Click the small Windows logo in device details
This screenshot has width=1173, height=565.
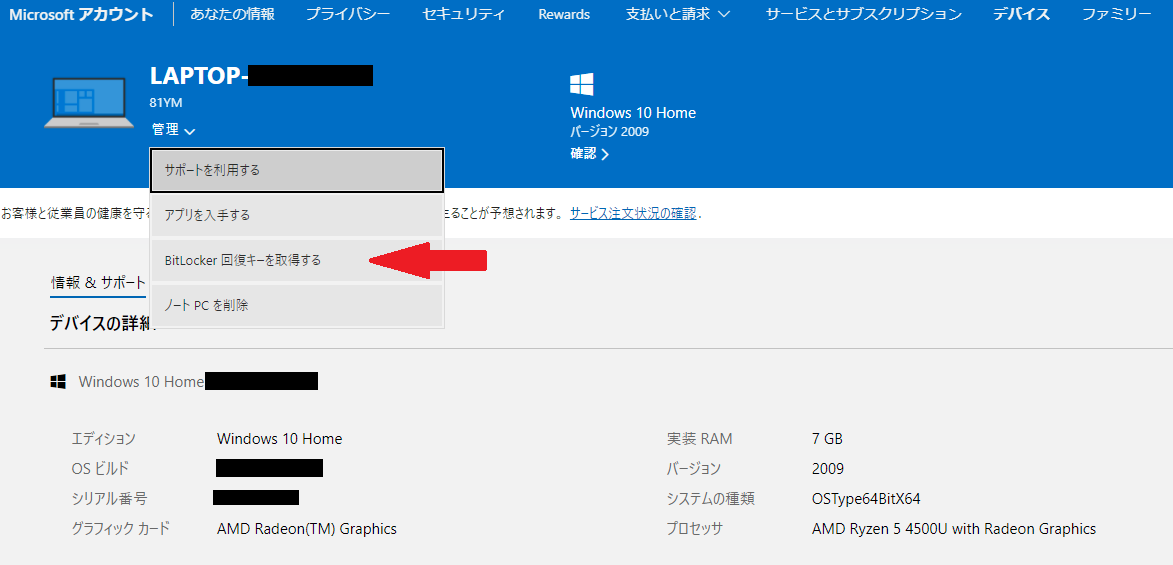pos(58,382)
